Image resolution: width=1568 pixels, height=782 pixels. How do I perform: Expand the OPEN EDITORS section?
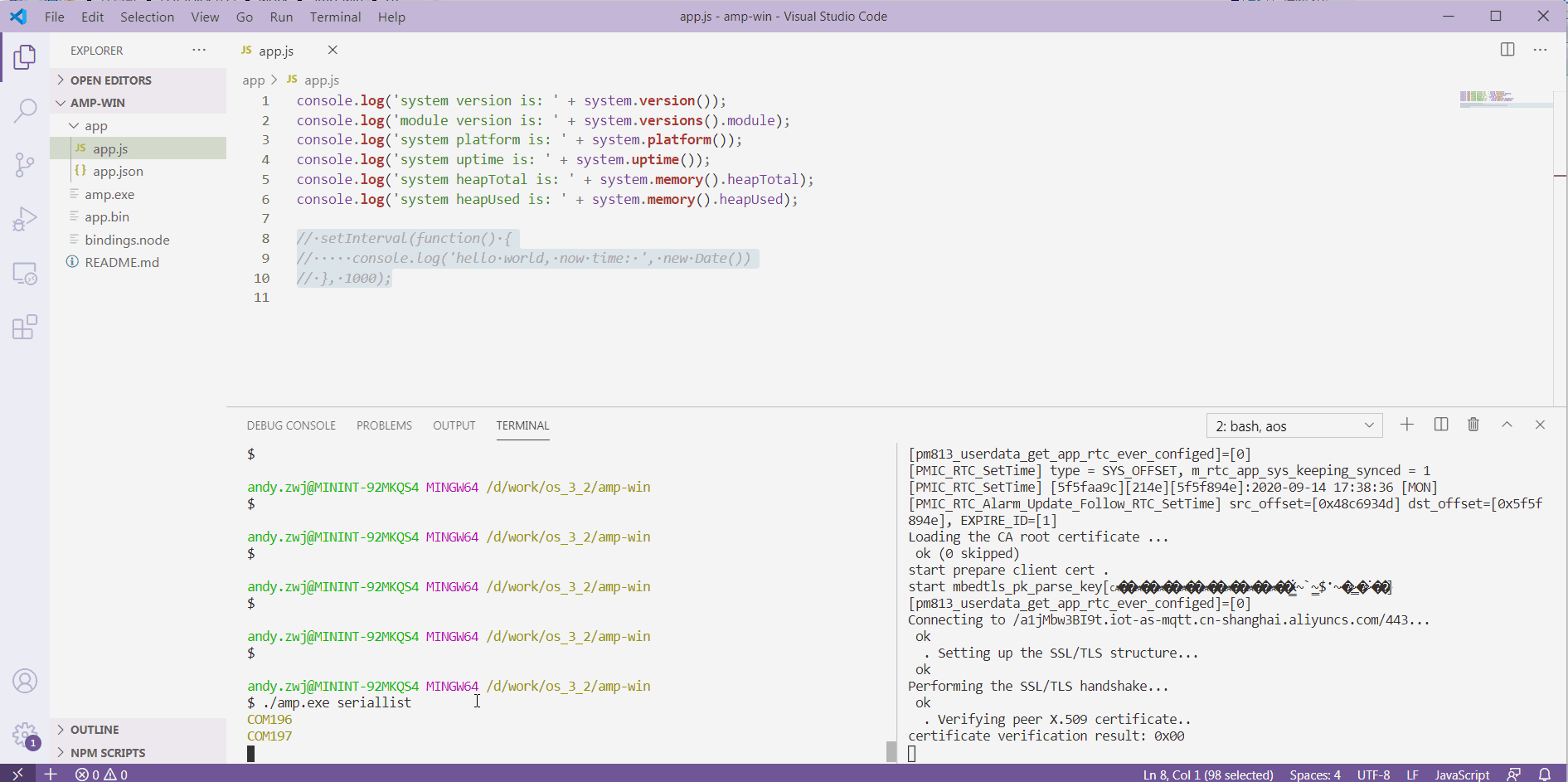click(x=138, y=80)
